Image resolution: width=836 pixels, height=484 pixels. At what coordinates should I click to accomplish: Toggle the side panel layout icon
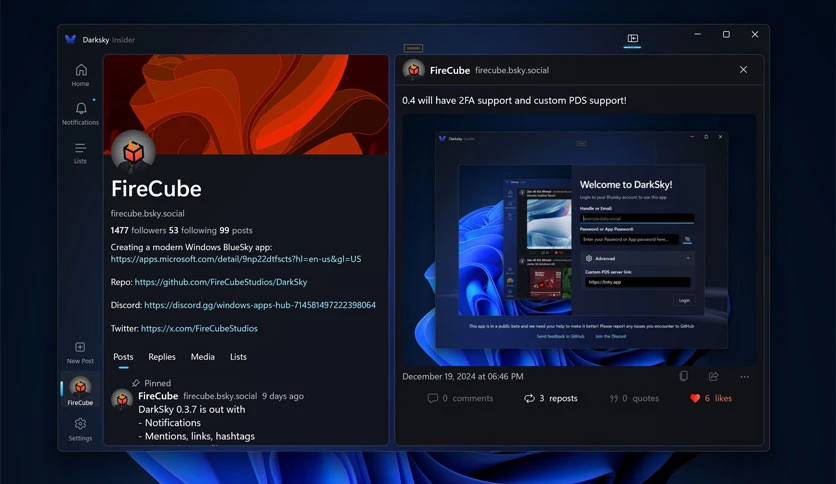[x=632, y=38]
